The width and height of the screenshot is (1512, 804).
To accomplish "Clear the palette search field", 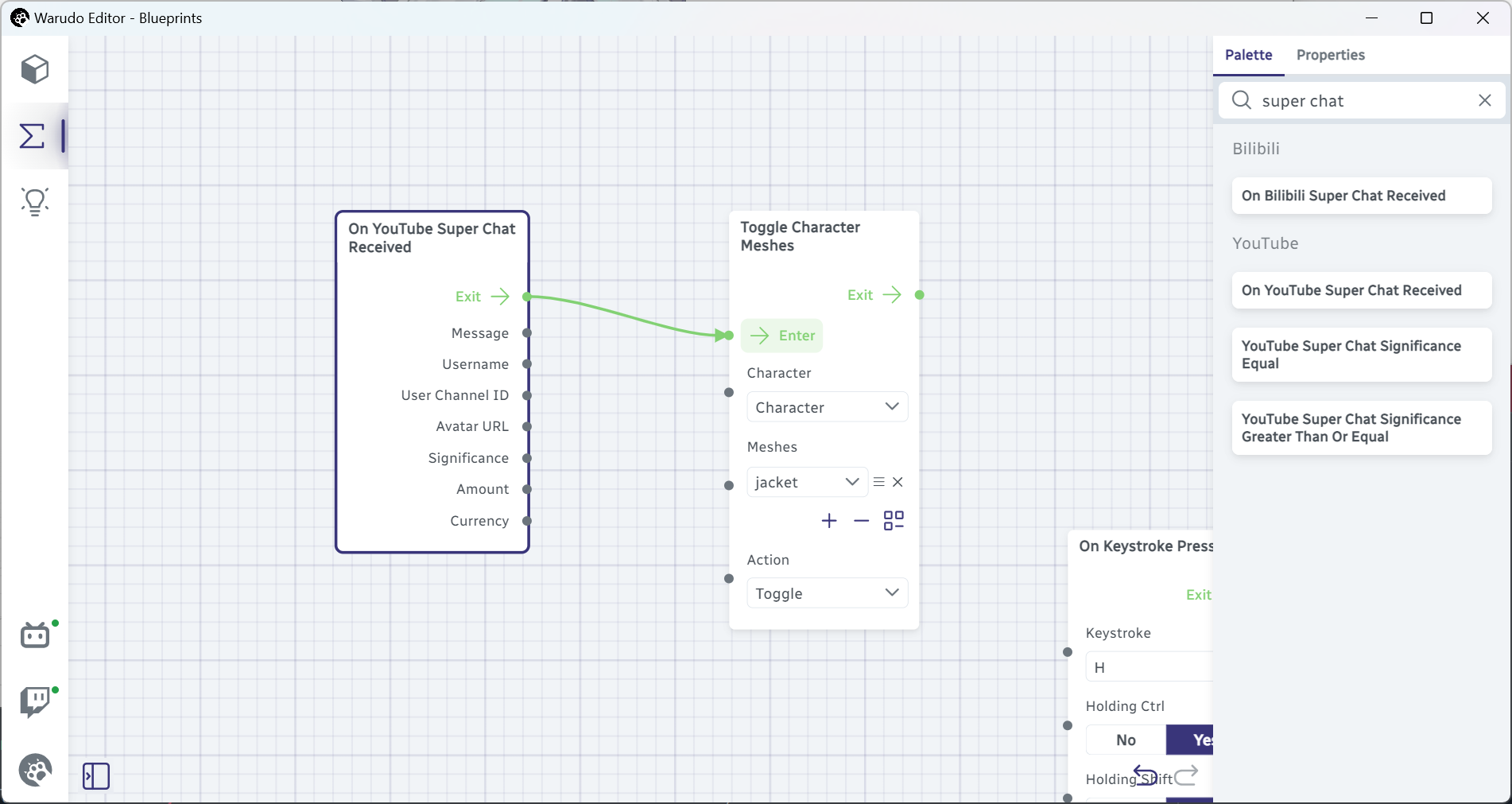I will pyautogui.click(x=1484, y=100).
